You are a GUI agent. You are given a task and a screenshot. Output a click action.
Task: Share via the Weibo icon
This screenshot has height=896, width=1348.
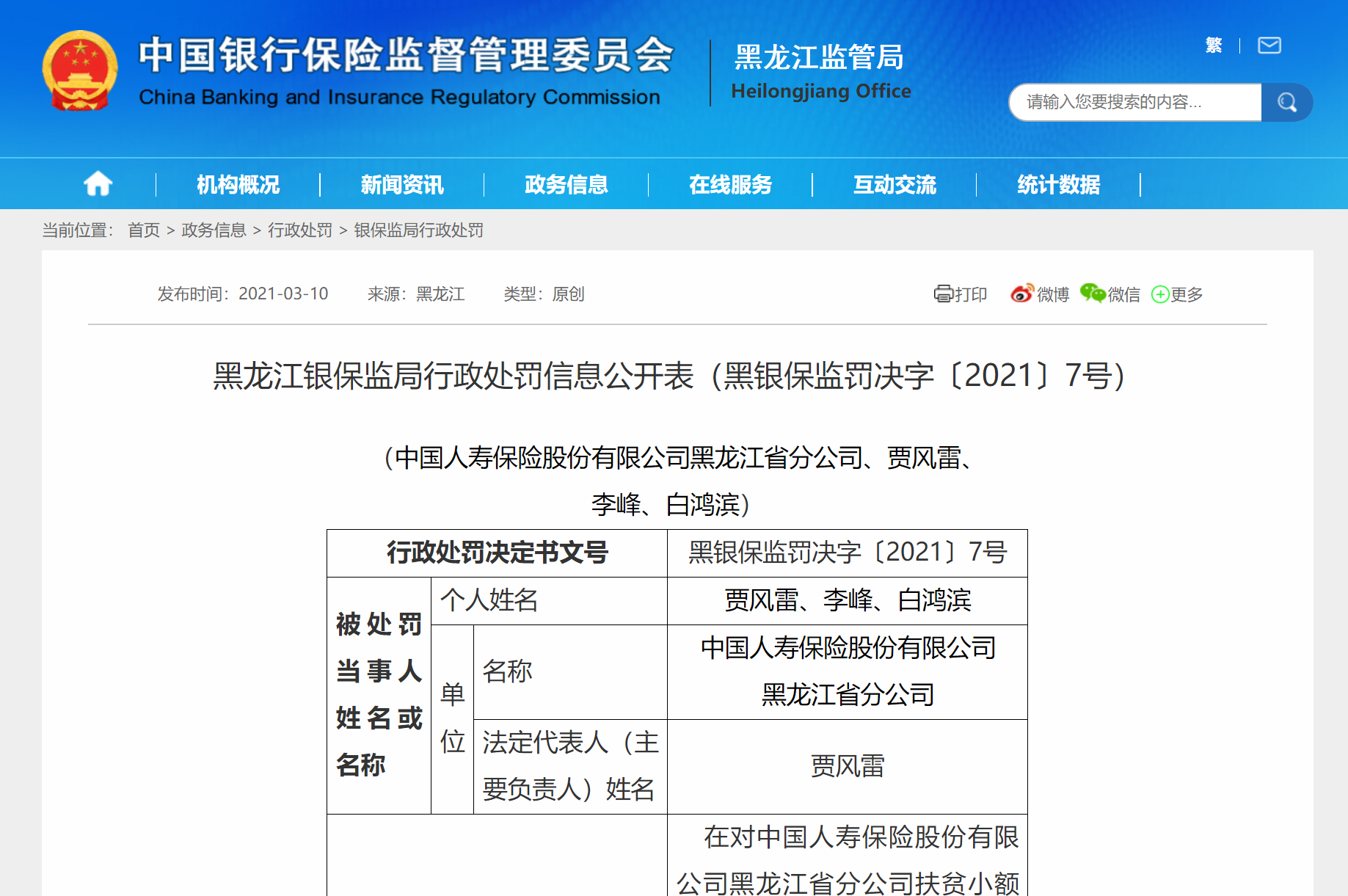click(x=1022, y=294)
